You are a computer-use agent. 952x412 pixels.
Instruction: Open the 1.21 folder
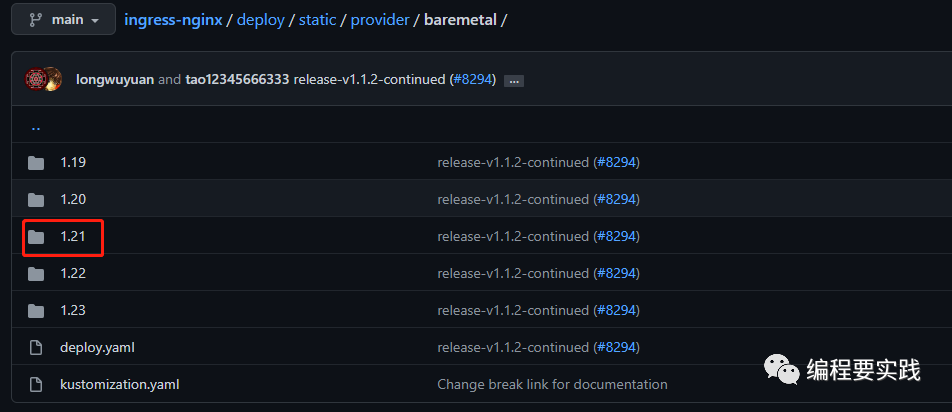pos(73,237)
